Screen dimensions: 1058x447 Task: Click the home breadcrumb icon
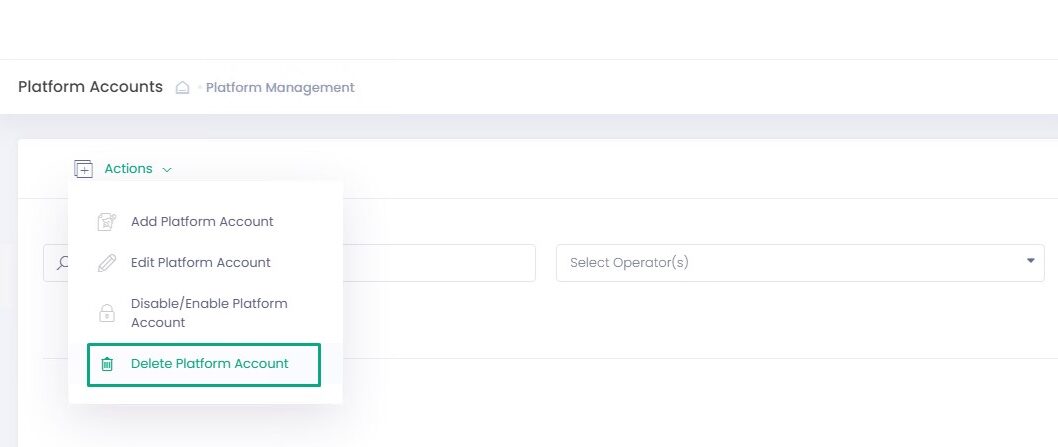[x=182, y=88]
